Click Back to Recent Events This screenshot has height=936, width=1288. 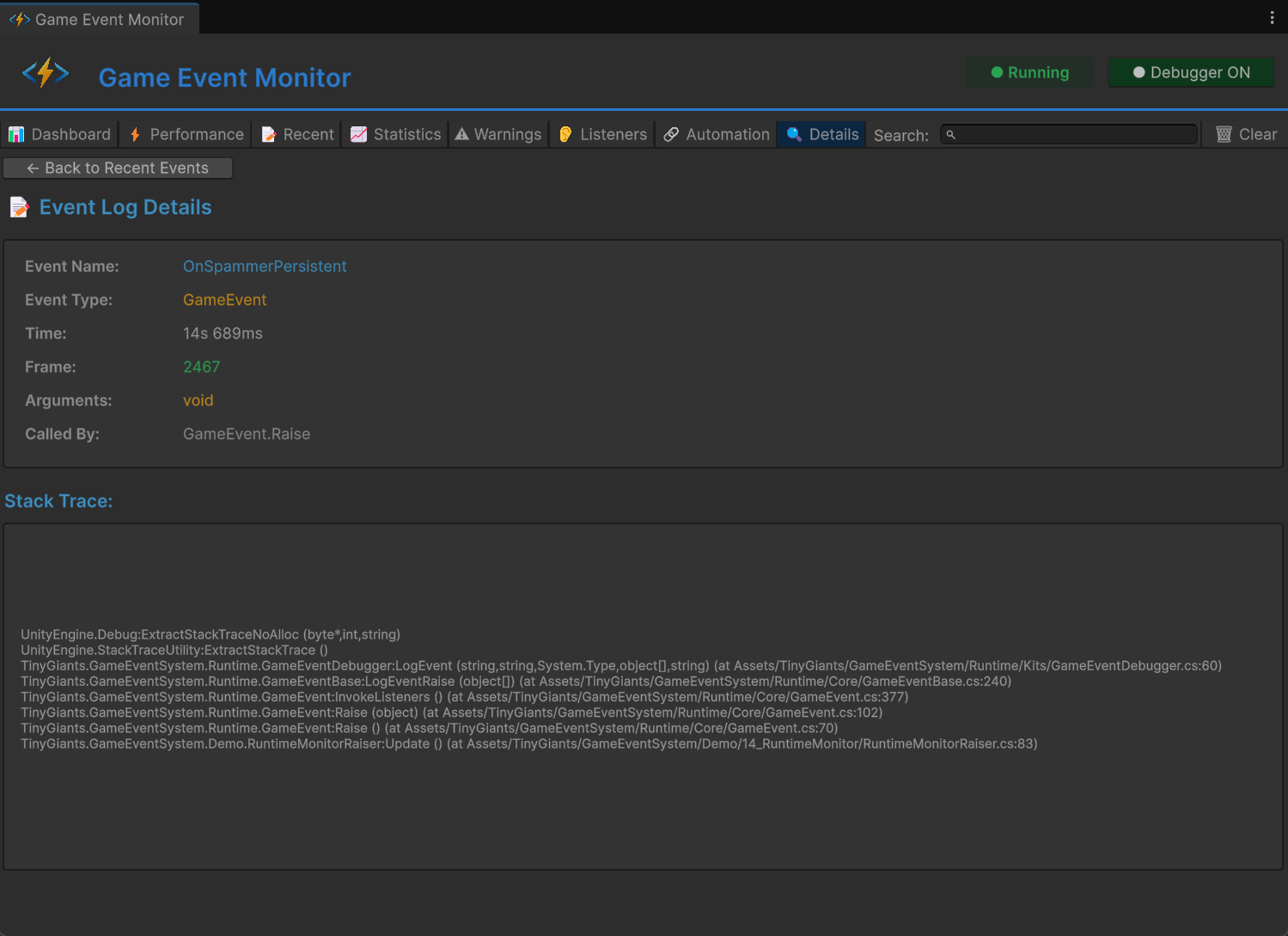[118, 168]
